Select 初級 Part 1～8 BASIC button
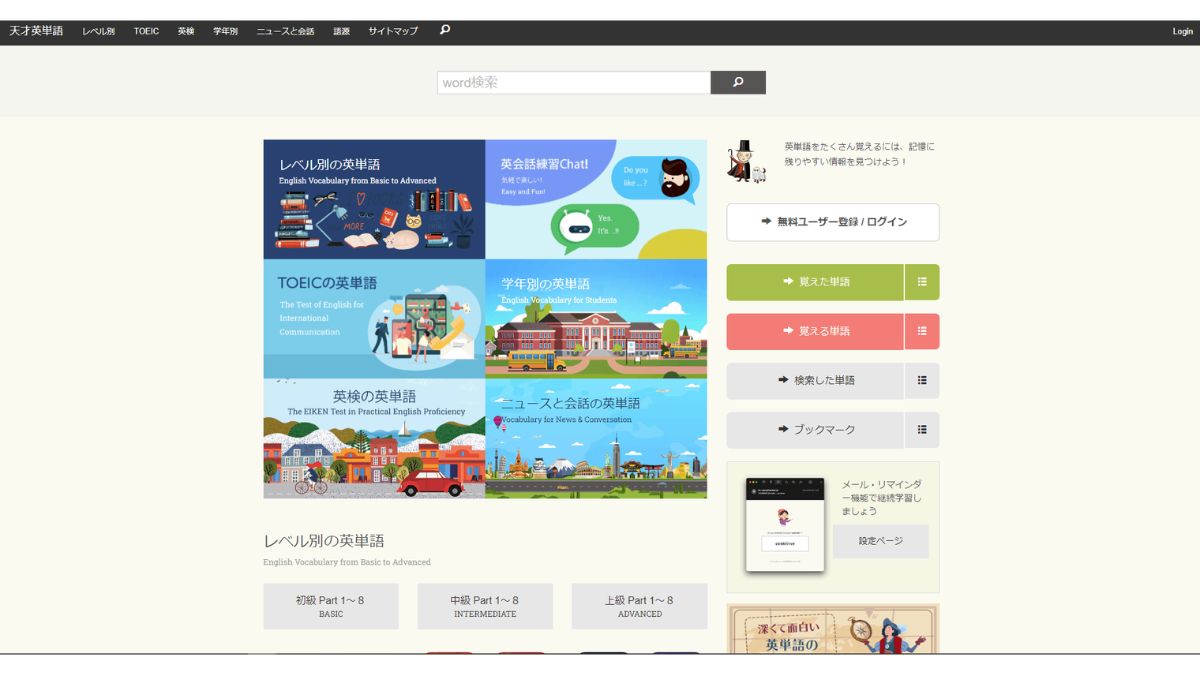 [331, 606]
